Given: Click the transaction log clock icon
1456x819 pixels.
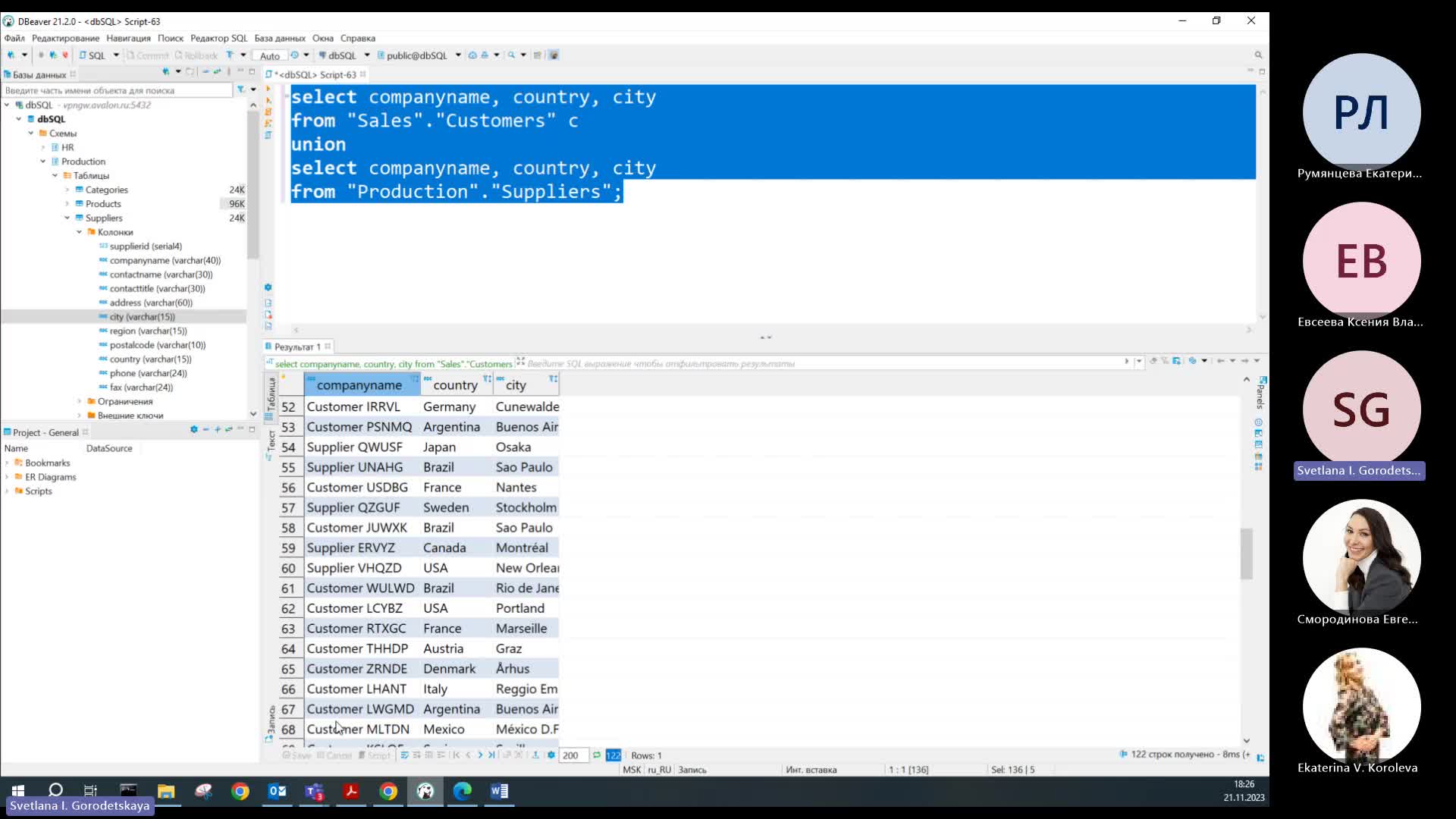Looking at the screenshot, I should pyautogui.click(x=294, y=55).
